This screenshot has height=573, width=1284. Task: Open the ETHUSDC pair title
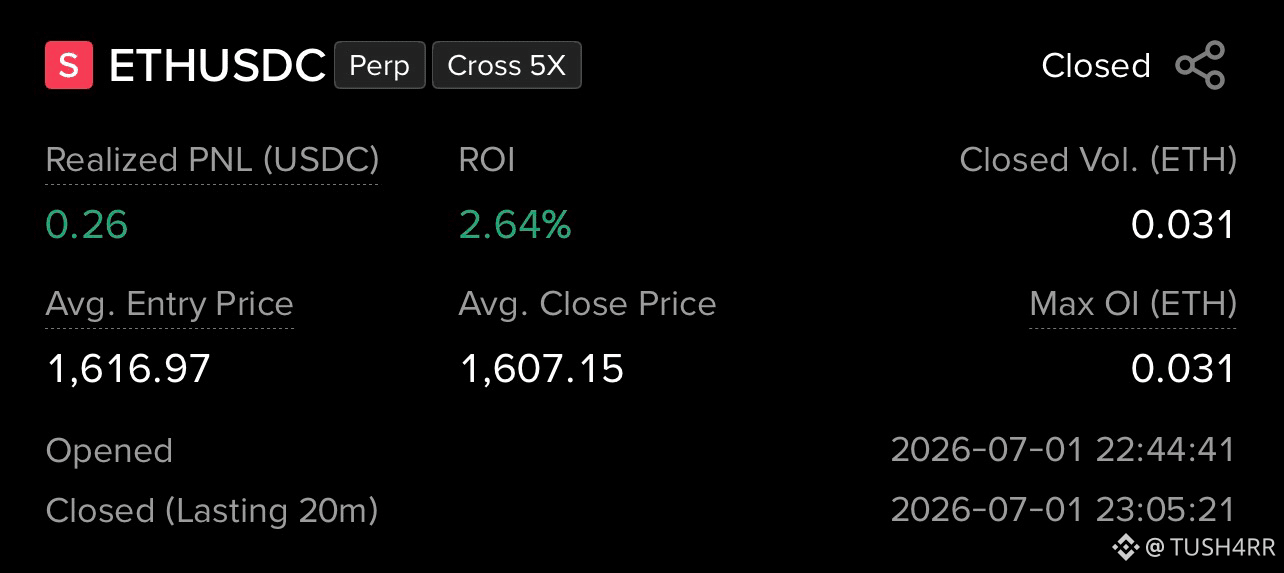click(217, 66)
